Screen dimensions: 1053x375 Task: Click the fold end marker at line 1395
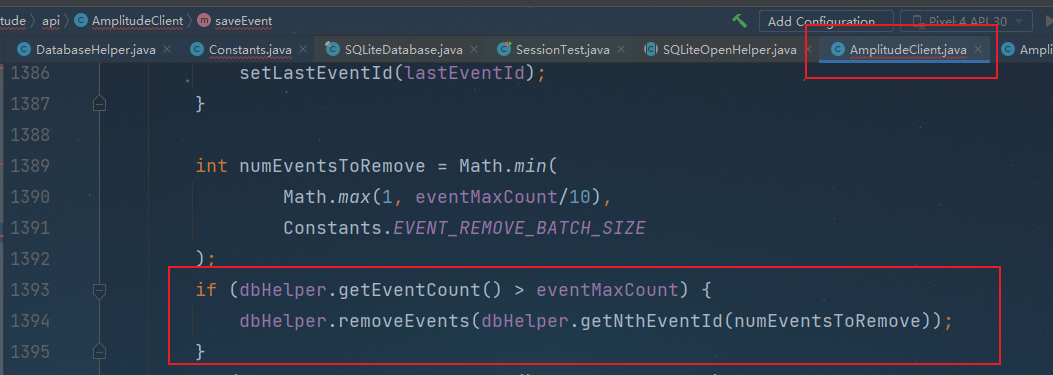[99, 351]
